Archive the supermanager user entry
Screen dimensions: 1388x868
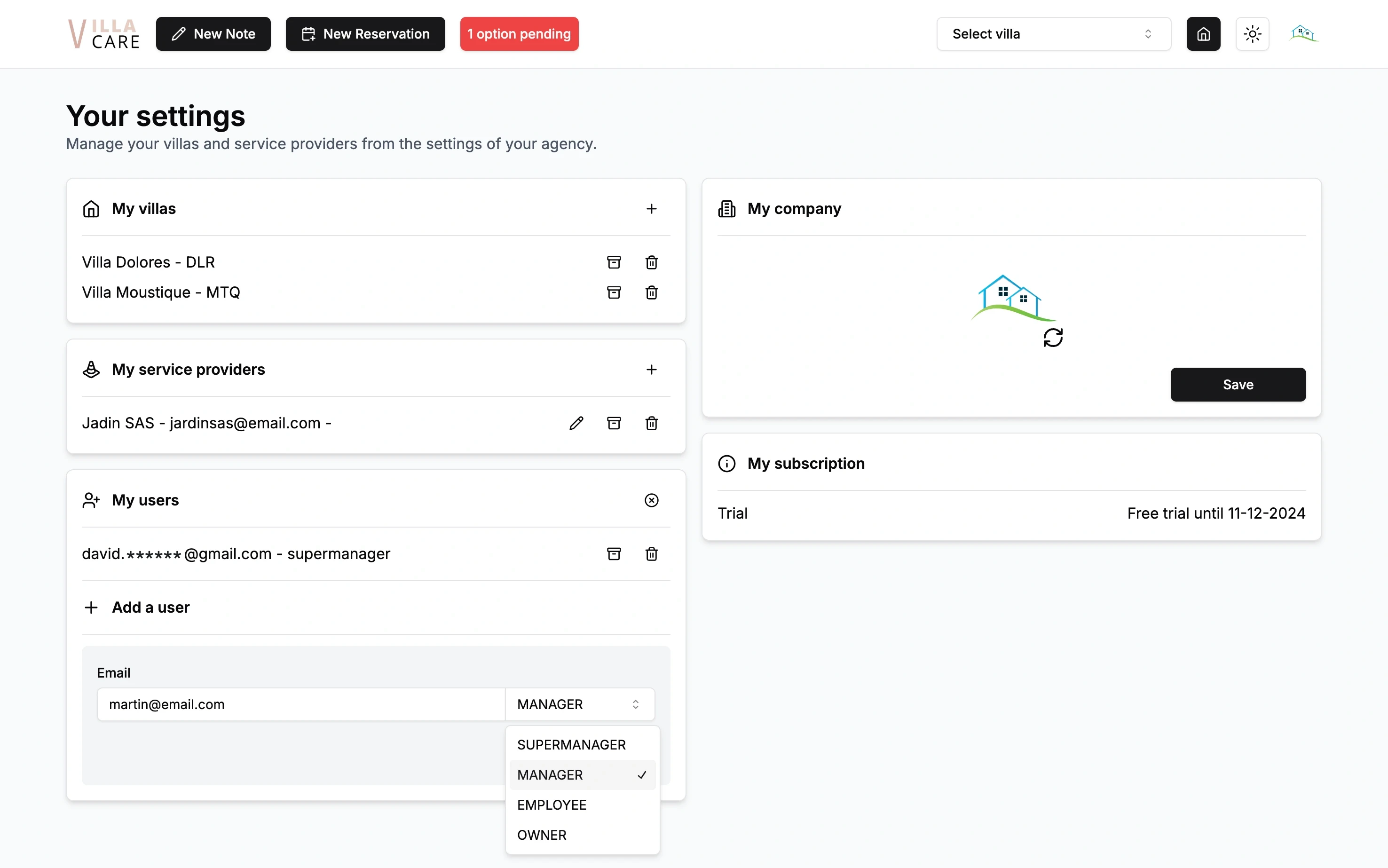(613, 554)
